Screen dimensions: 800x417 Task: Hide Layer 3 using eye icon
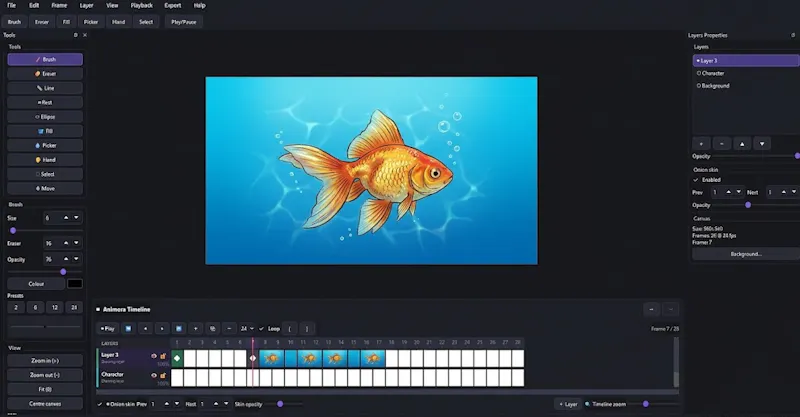click(x=154, y=356)
